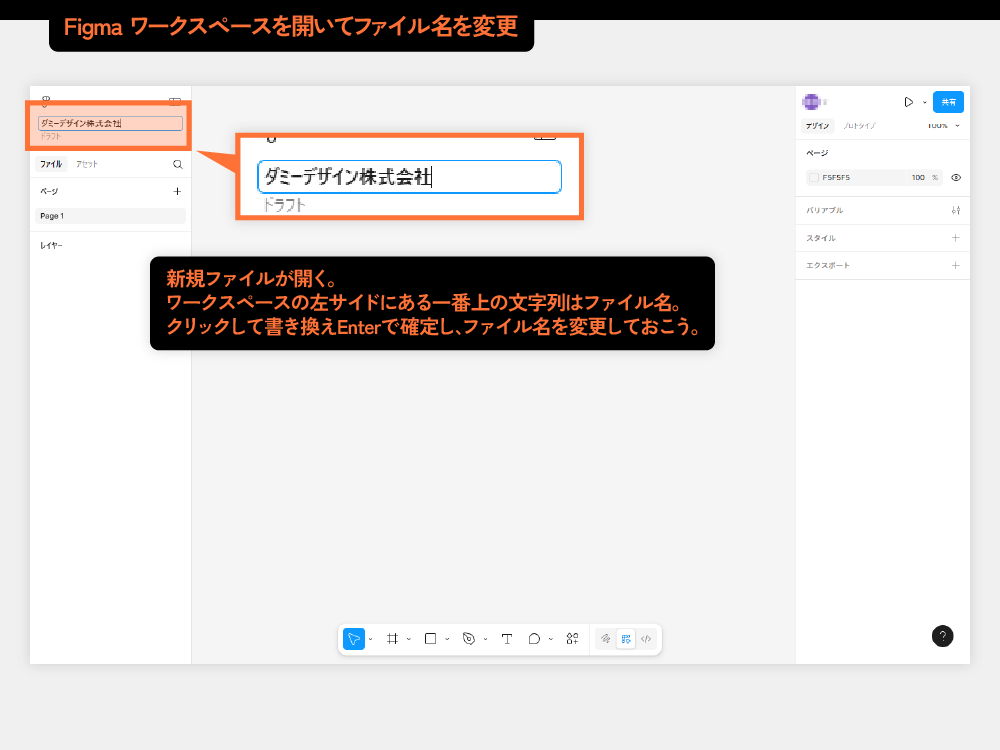The width and height of the screenshot is (1000, 750).
Task: Add a new page with plus icon
Action: pos(177,191)
